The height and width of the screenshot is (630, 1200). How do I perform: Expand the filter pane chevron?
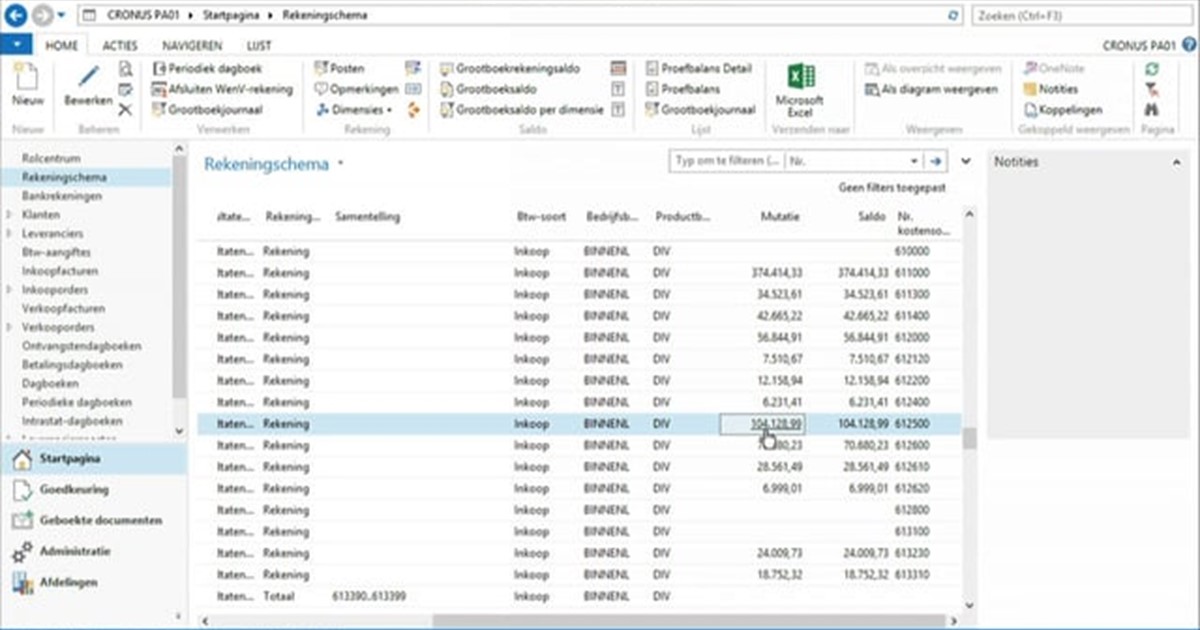click(966, 161)
